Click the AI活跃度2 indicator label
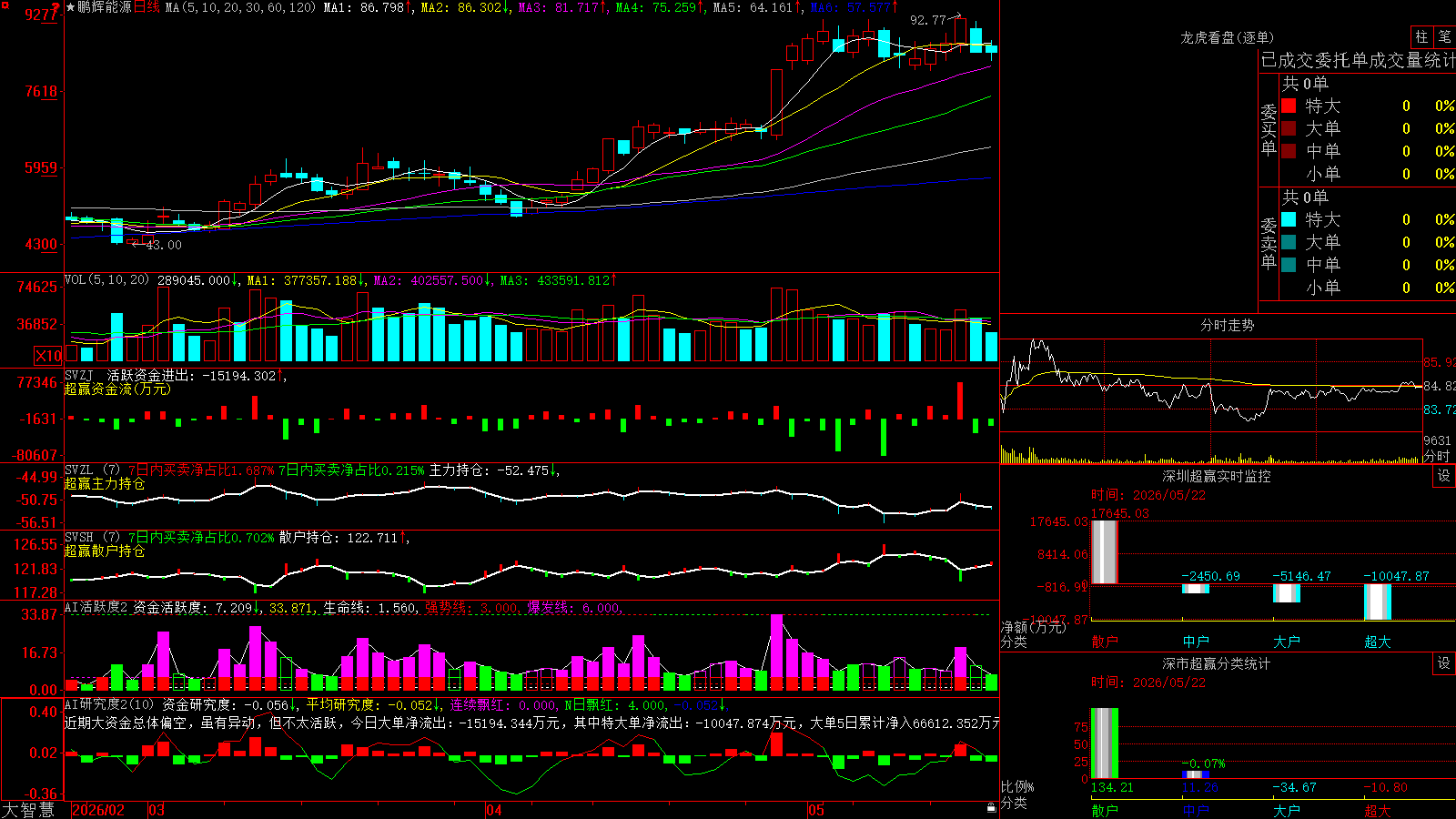Viewport: 1456px width, 819px height. [96, 608]
